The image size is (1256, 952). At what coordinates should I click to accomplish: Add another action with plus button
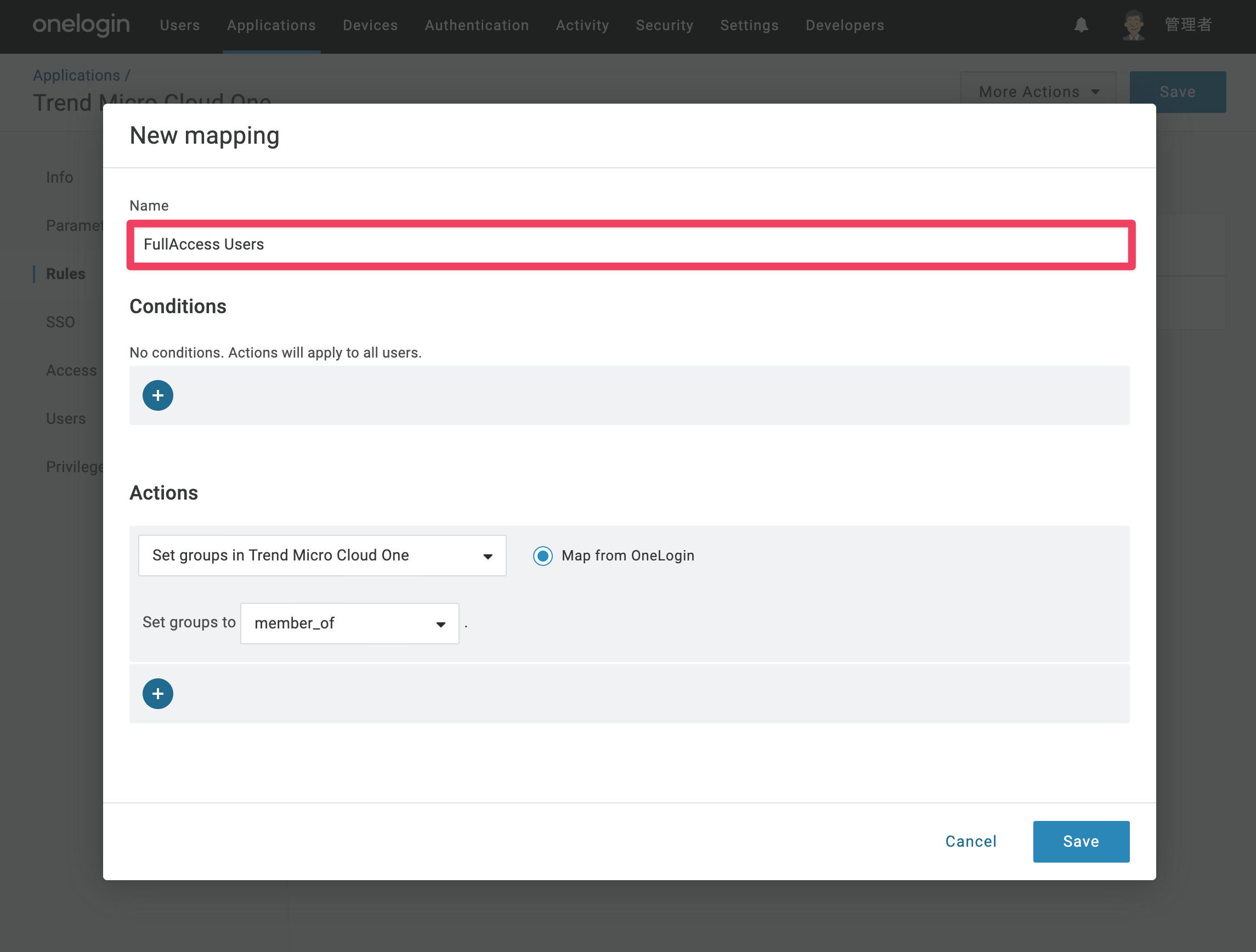pyautogui.click(x=158, y=694)
